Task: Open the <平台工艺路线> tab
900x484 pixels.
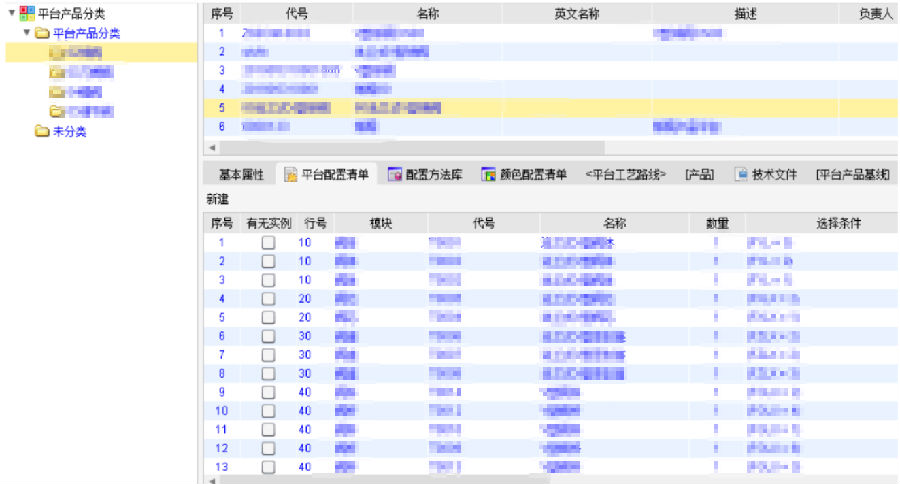Action: click(626, 175)
